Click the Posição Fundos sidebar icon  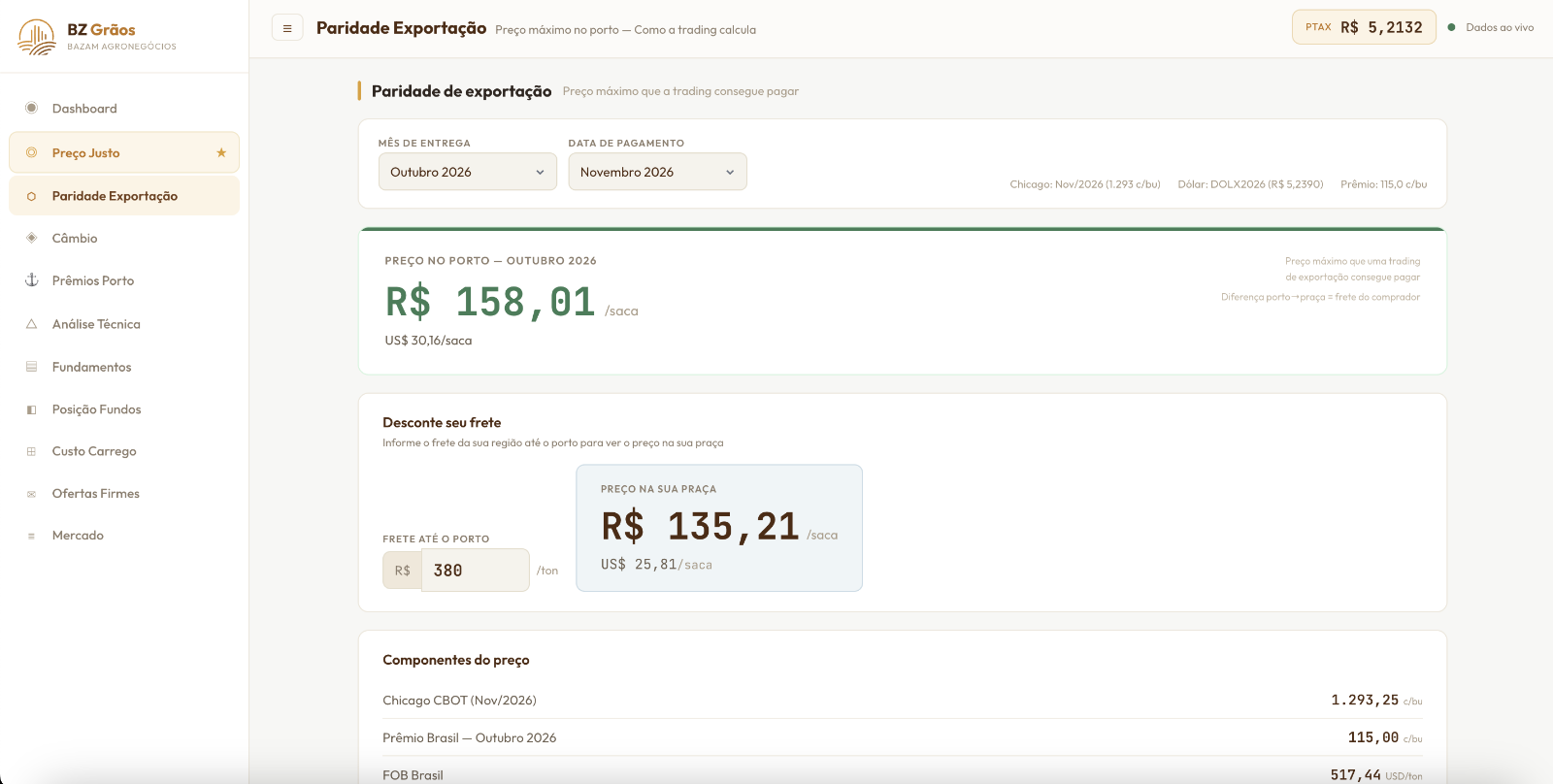(x=32, y=409)
